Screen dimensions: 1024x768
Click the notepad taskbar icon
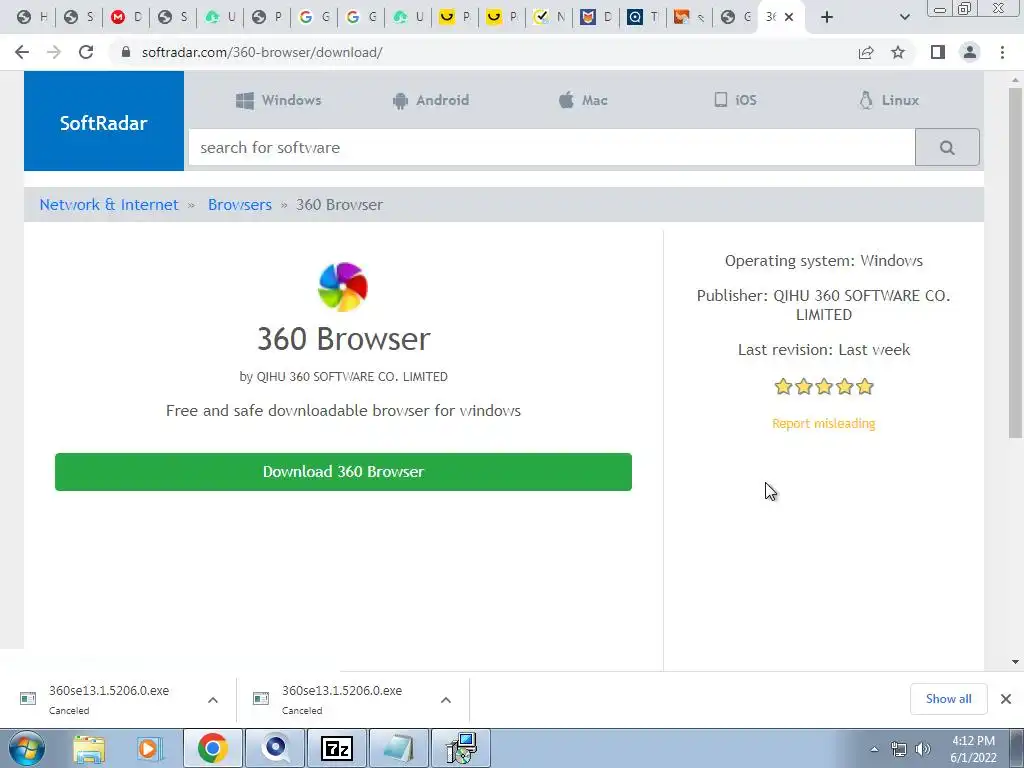click(399, 748)
